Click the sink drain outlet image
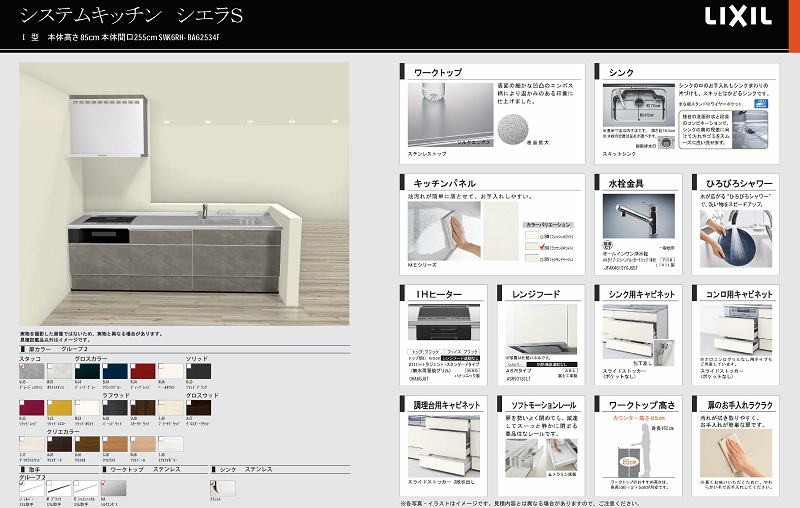The height and width of the screenshot is (508, 800). coord(665,143)
